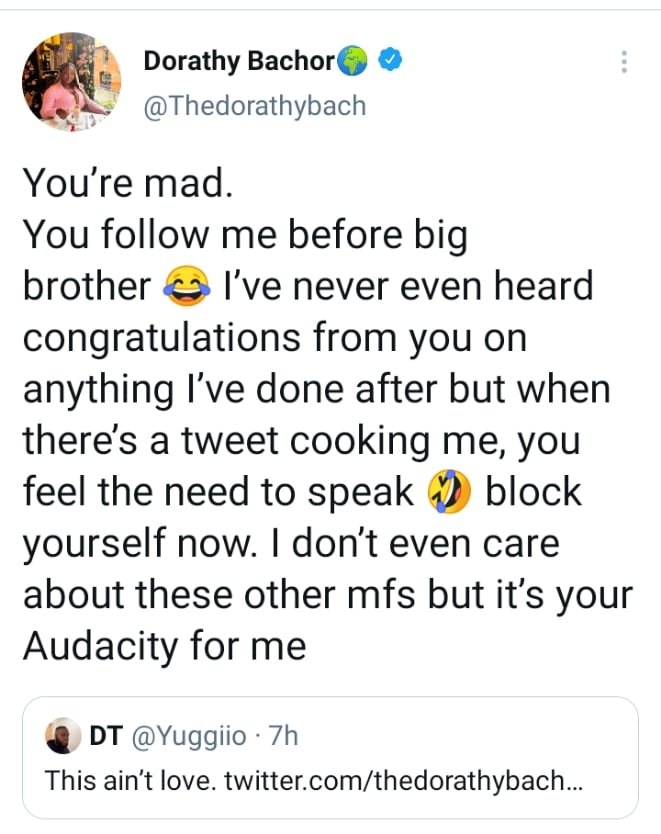The image size is (661, 834).
Task: Click the 7h timestamp on quoted tweet
Action: 285,737
